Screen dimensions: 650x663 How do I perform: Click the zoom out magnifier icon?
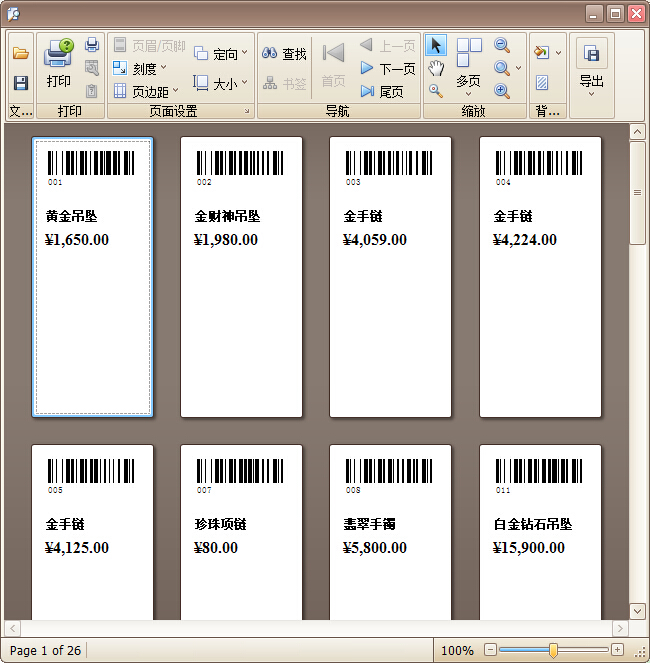point(502,45)
